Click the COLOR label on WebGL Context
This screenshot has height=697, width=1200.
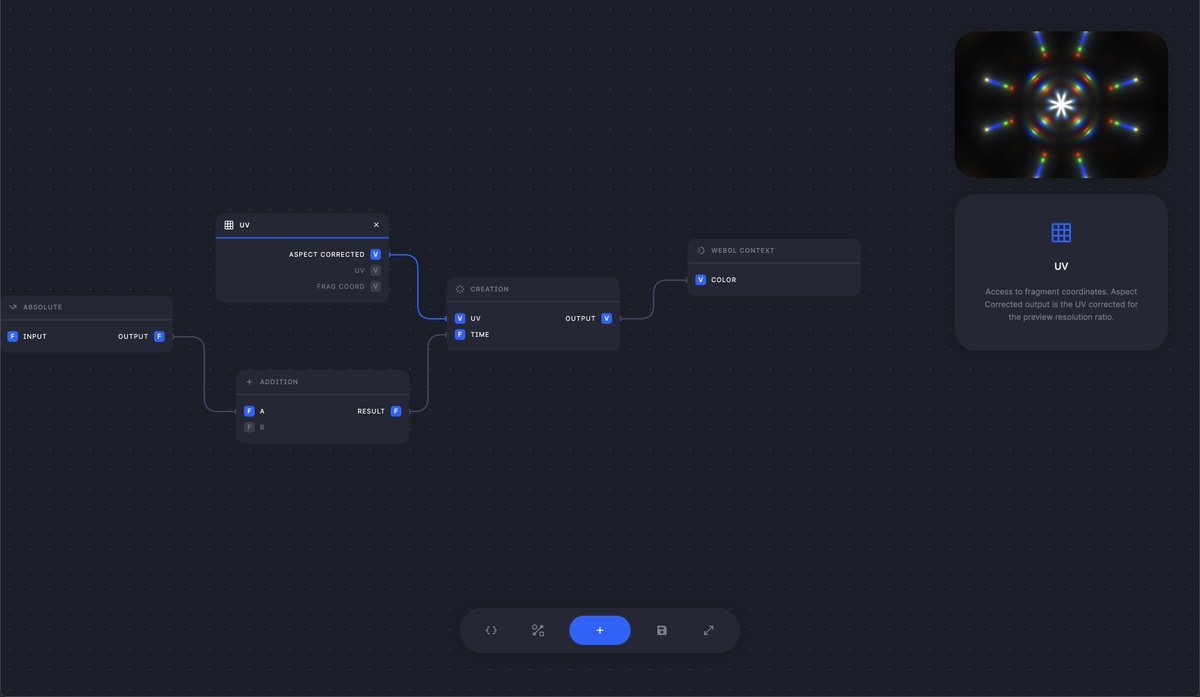point(724,280)
